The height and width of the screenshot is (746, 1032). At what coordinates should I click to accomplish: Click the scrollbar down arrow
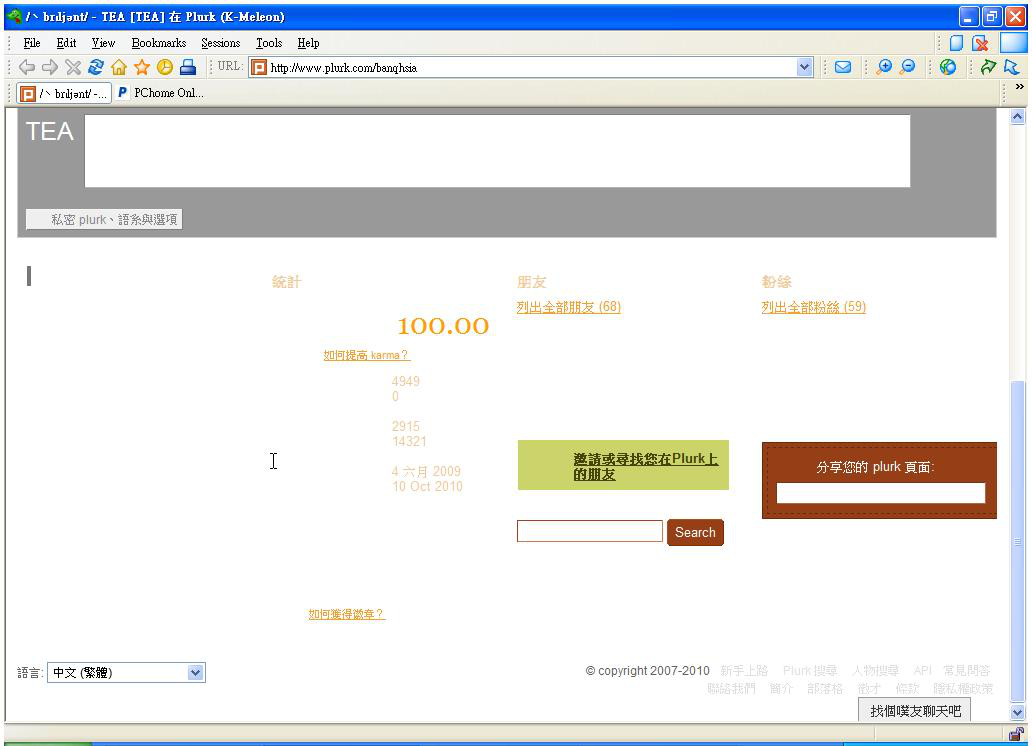click(x=1018, y=712)
